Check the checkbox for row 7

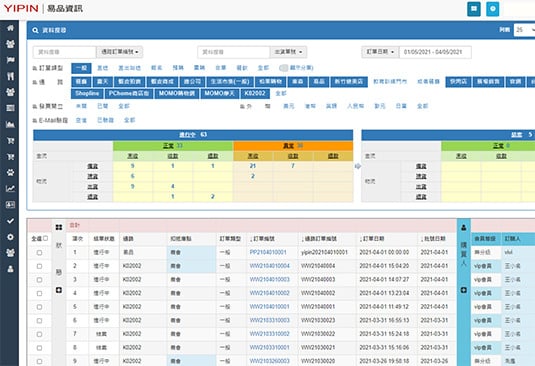tap(39, 334)
